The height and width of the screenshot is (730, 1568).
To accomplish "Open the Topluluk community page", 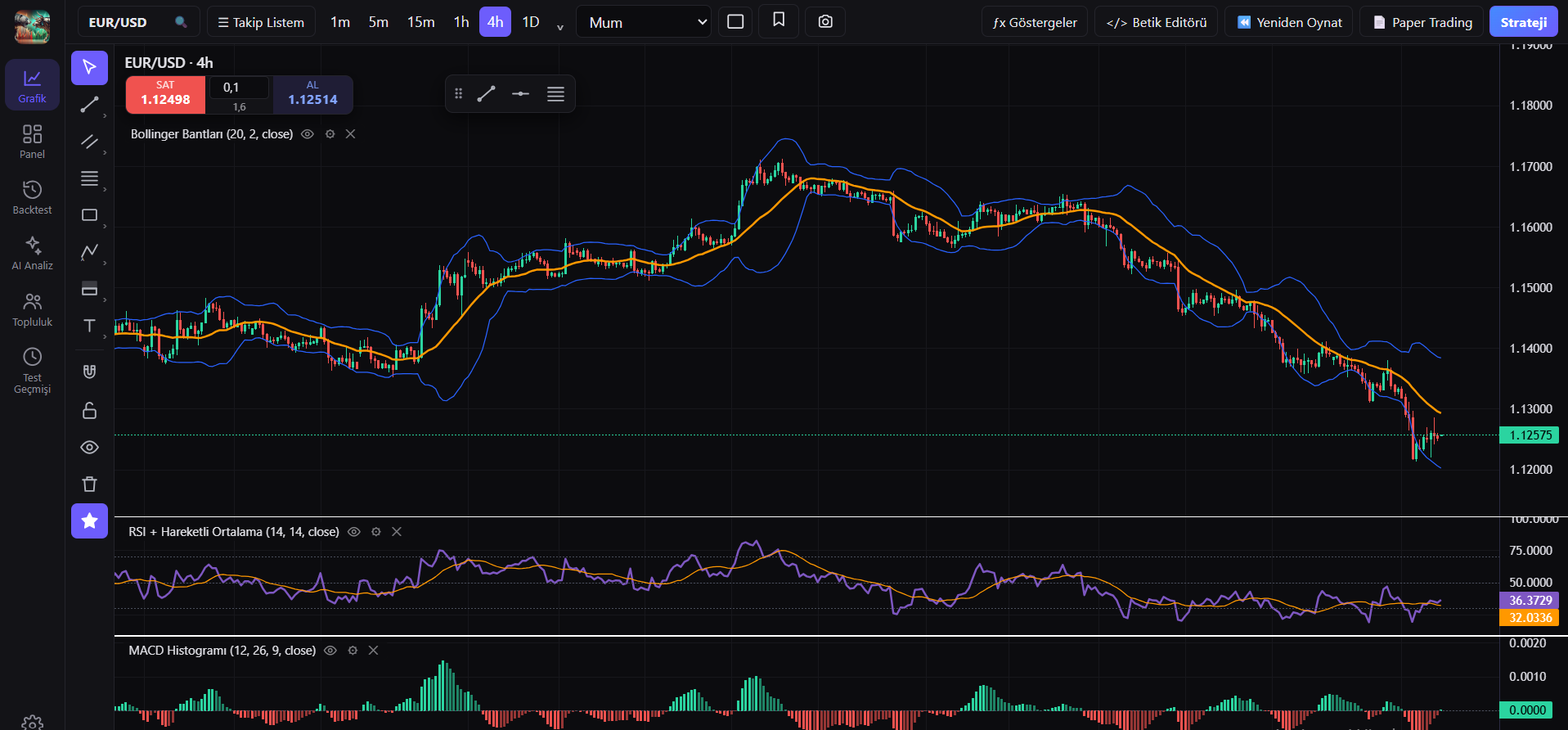I will point(32,309).
